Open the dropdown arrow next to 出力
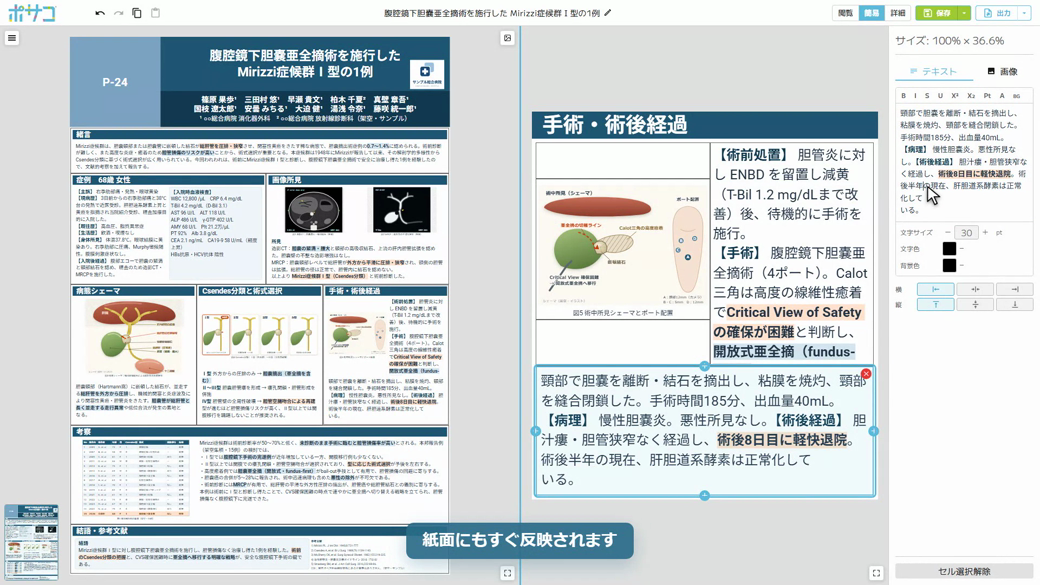The image size is (1040, 585). pos(1025,13)
